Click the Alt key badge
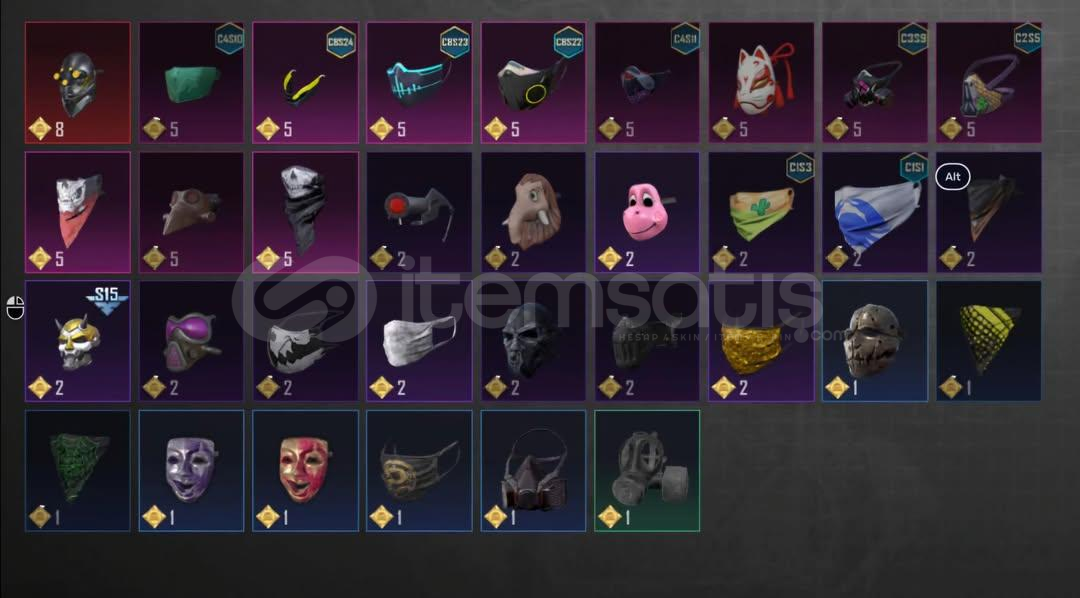The width and height of the screenshot is (1080, 598). (953, 176)
